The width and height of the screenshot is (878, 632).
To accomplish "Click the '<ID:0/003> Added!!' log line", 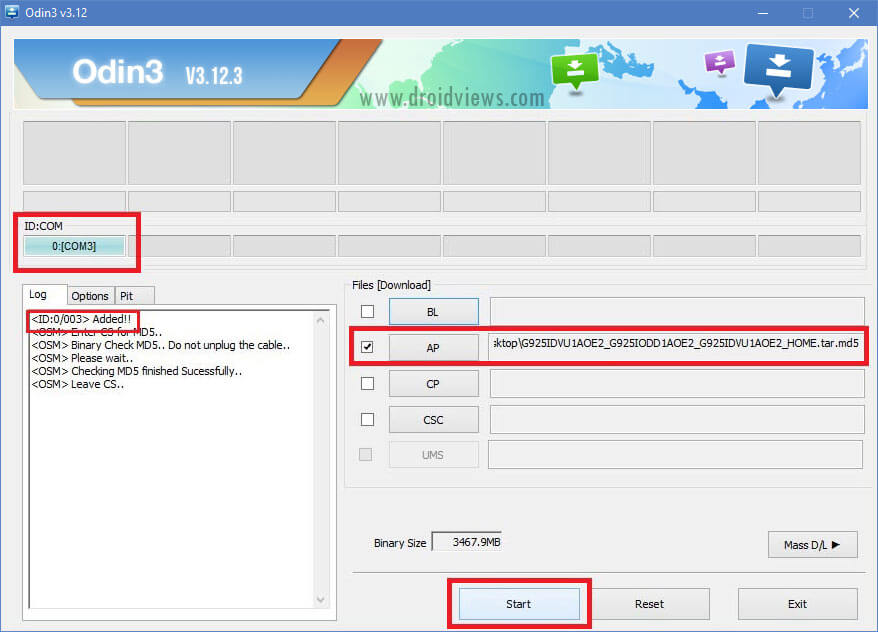I will [x=81, y=319].
